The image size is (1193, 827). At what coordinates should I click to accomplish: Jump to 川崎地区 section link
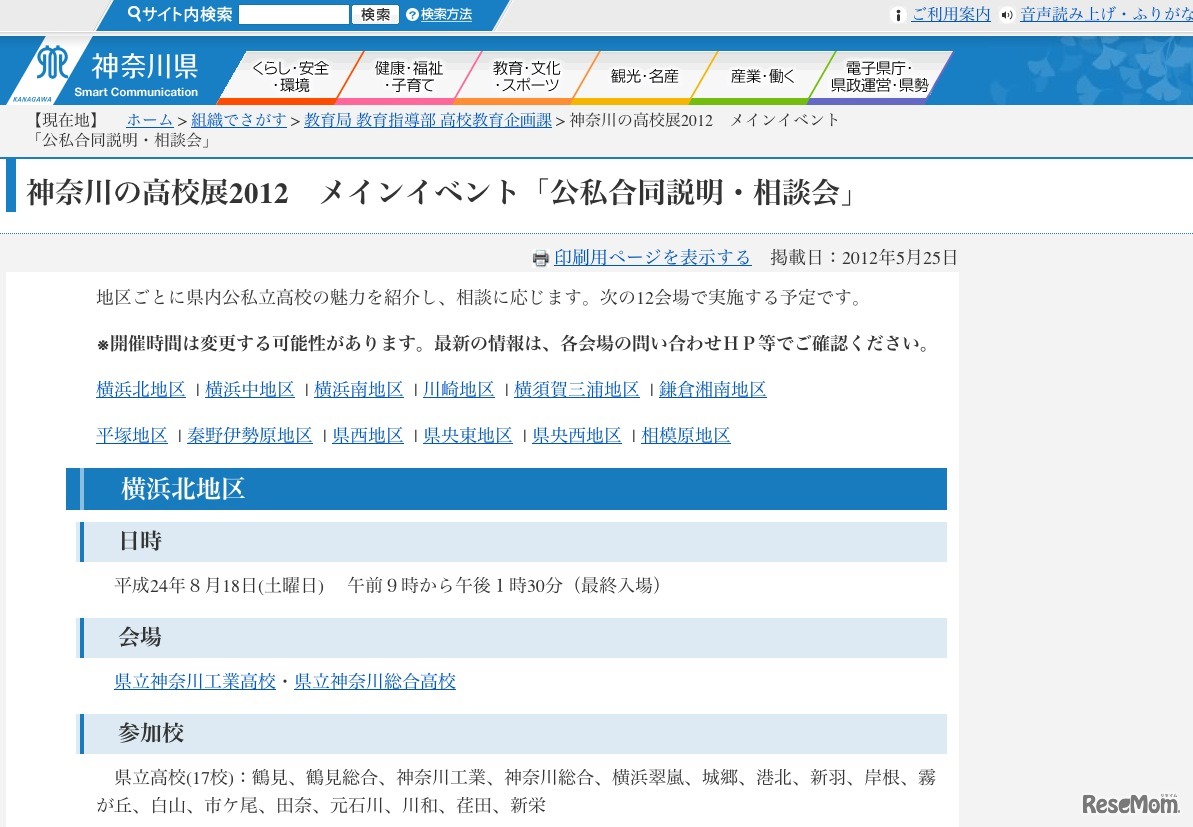(459, 390)
